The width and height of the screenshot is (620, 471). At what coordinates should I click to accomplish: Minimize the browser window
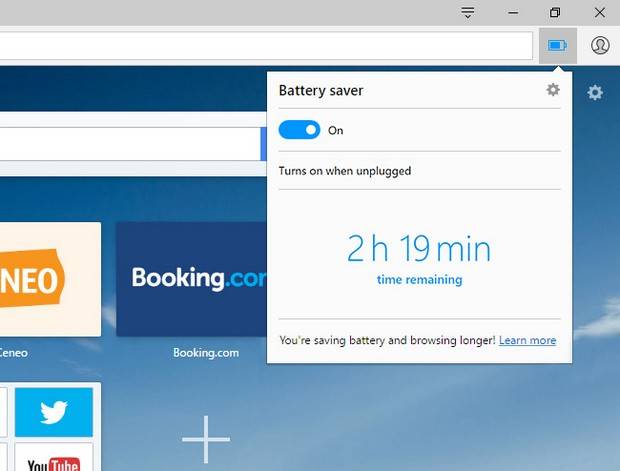(x=513, y=13)
